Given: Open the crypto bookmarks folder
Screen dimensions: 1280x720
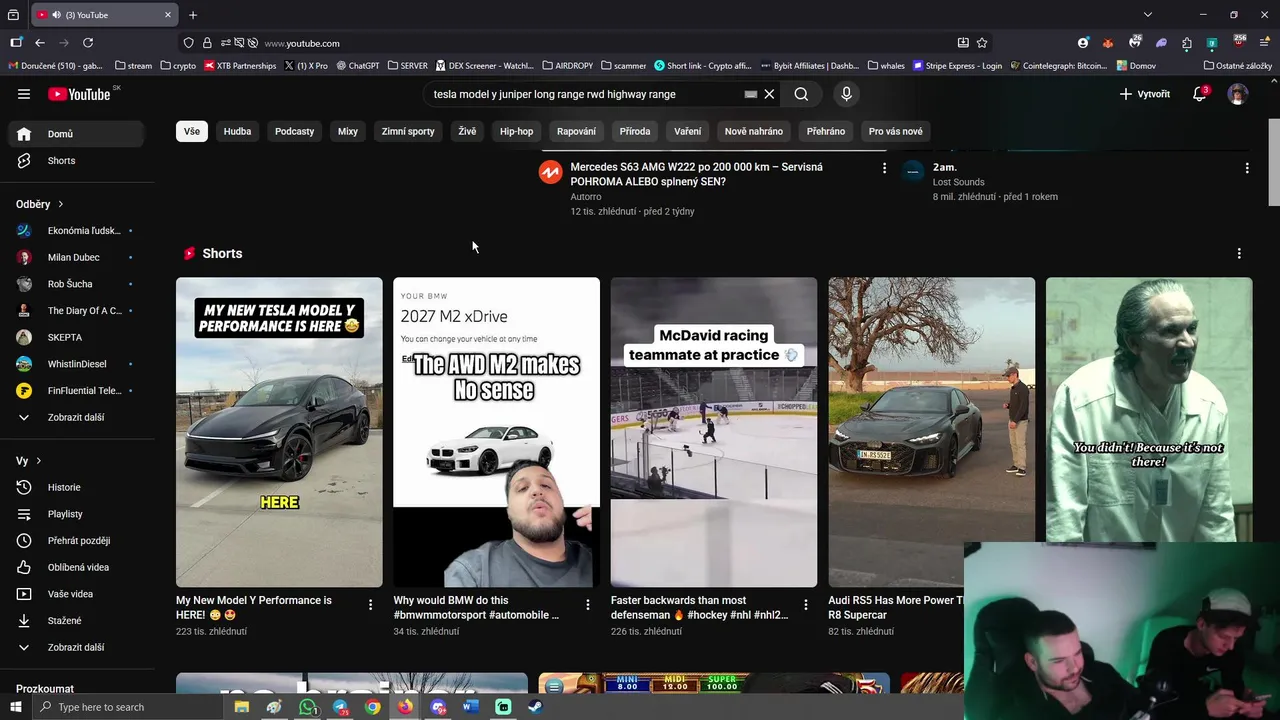Looking at the screenshot, I should pyautogui.click(x=178, y=66).
